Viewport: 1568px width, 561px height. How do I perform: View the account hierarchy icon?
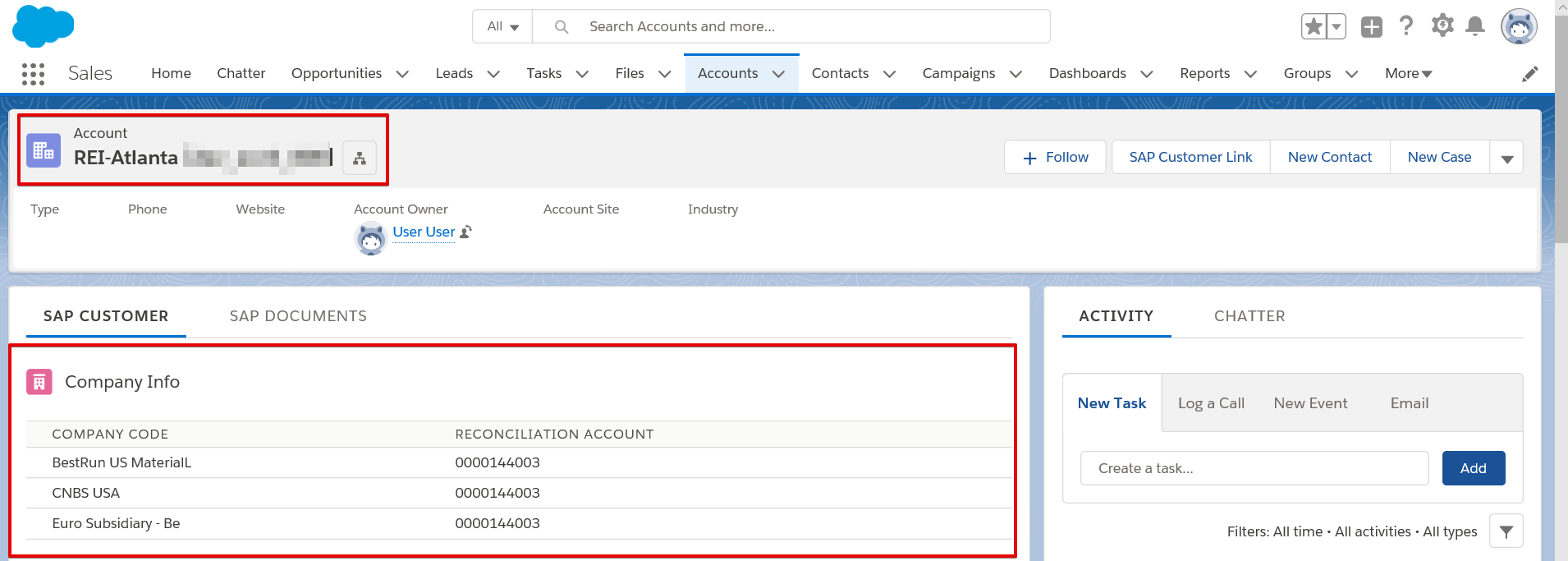coord(360,158)
